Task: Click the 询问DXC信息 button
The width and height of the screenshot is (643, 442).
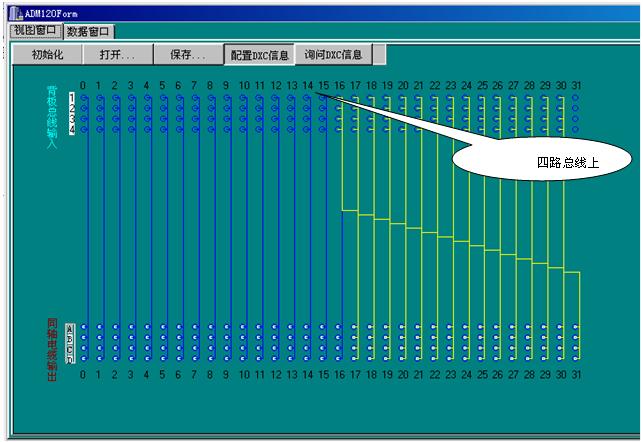Action: pos(334,55)
